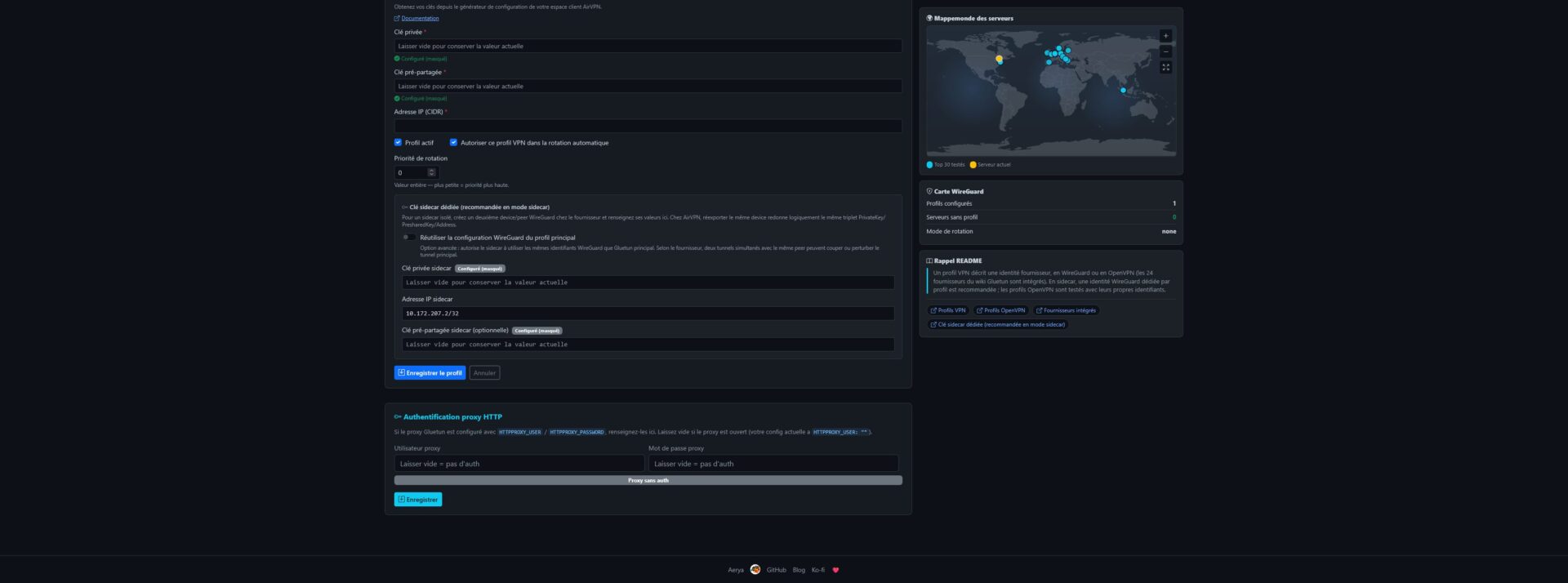
Task: Click green check icon under Clé privée
Action: pos(397,59)
